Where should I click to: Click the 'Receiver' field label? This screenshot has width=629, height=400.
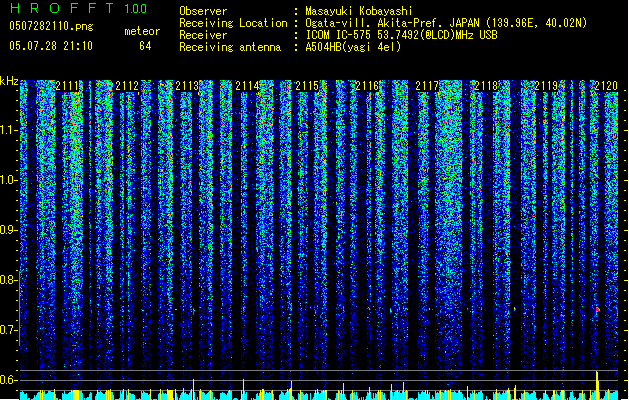(203, 35)
